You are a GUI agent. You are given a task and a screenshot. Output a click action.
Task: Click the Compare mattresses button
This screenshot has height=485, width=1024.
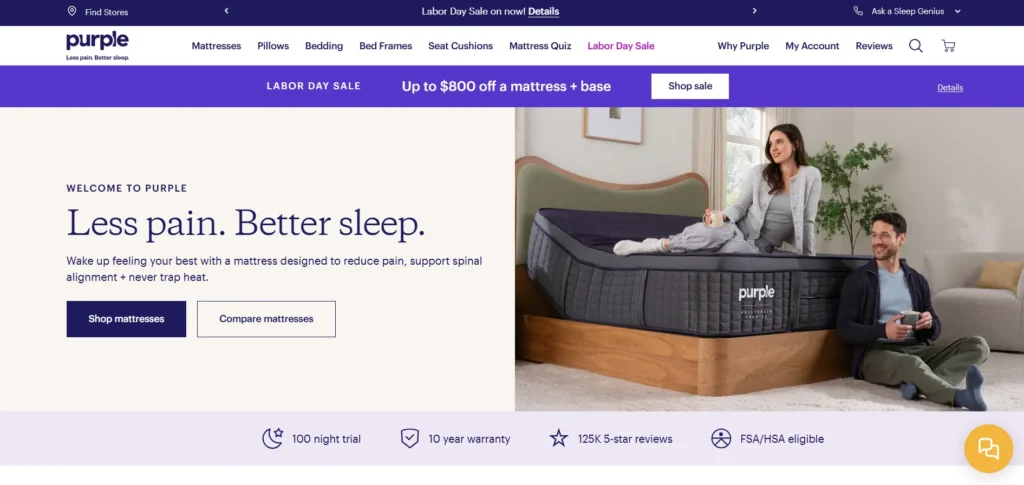click(266, 319)
